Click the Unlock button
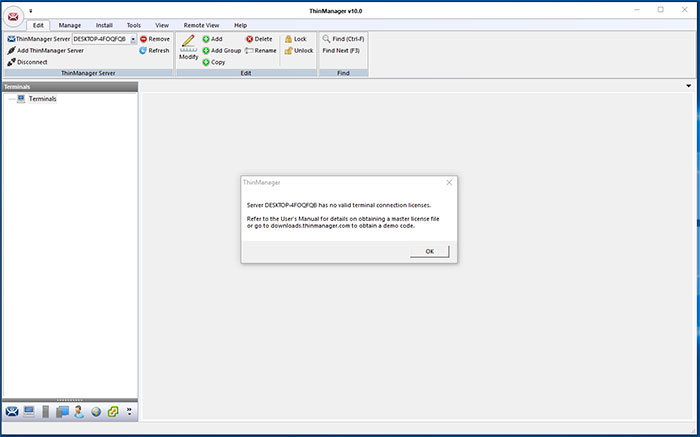The image size is (700, 437). pyautogui.click(x=299, y=50)
